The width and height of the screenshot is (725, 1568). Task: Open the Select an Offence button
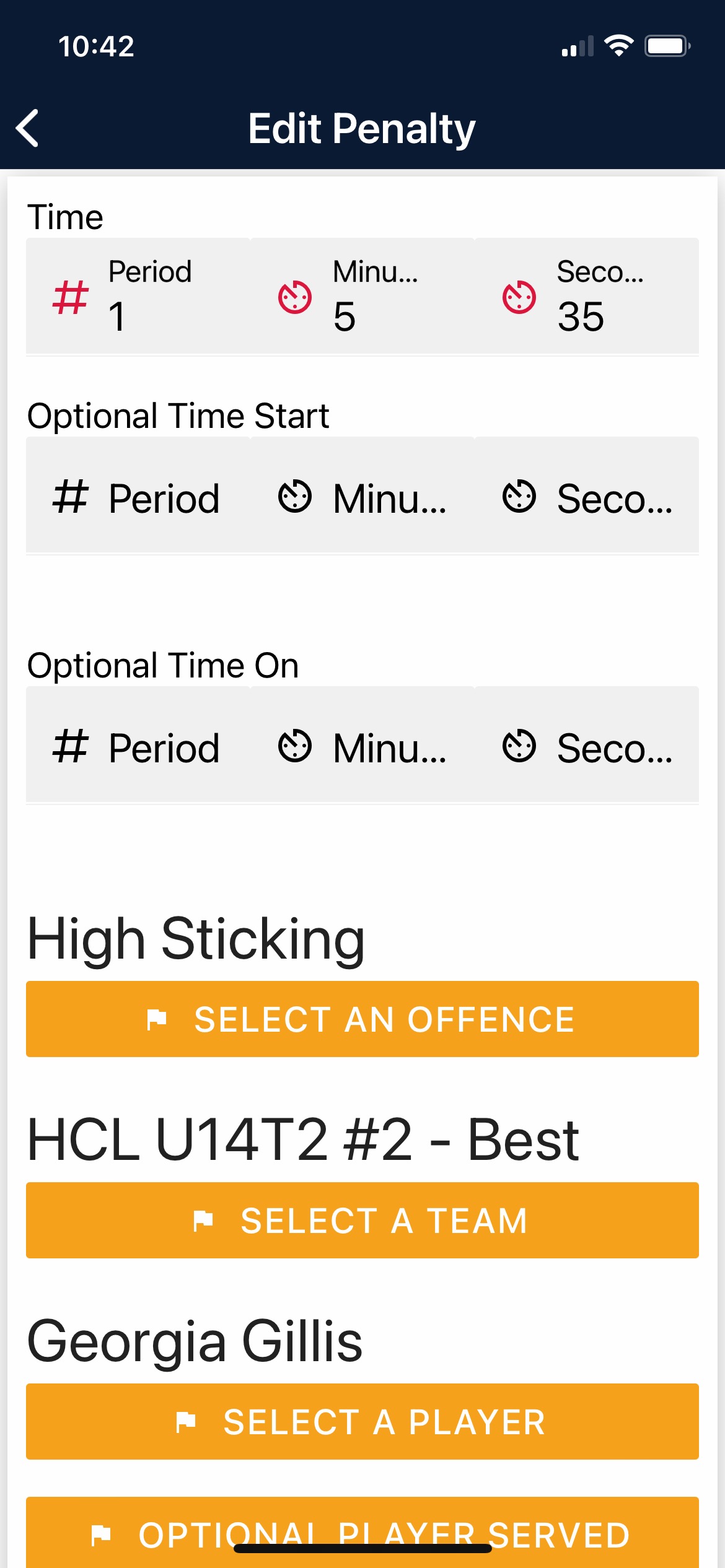(362, 1019)
